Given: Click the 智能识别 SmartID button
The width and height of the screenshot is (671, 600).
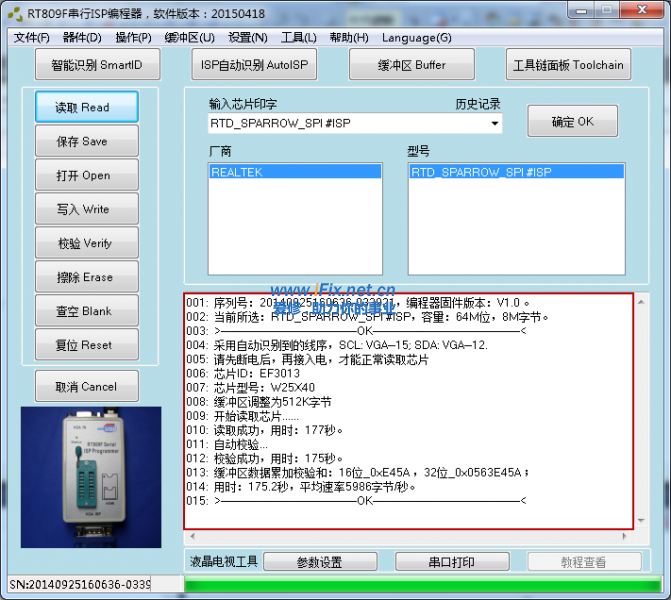Looking at the screenshot, I should pos(97,65).
